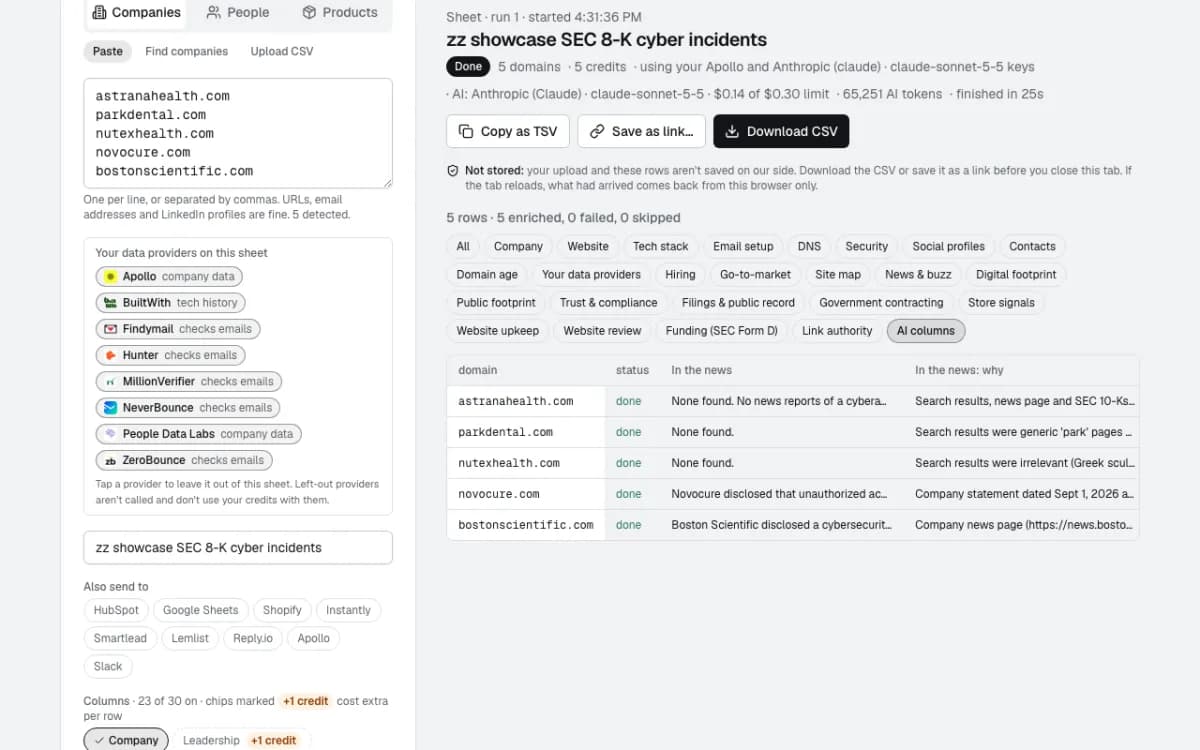
Task: Click the chain-link icon in Save as link
Action: (597, 131)
